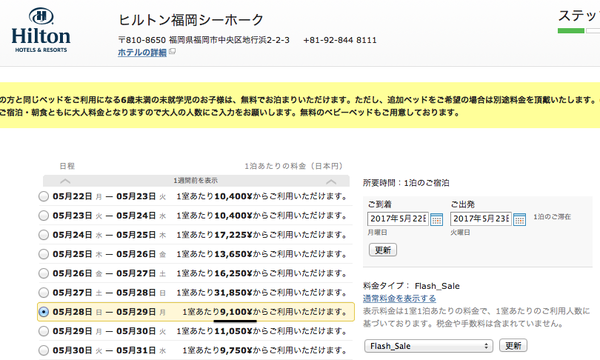Click the 31,850¥ price text

(x=233, y=293)
